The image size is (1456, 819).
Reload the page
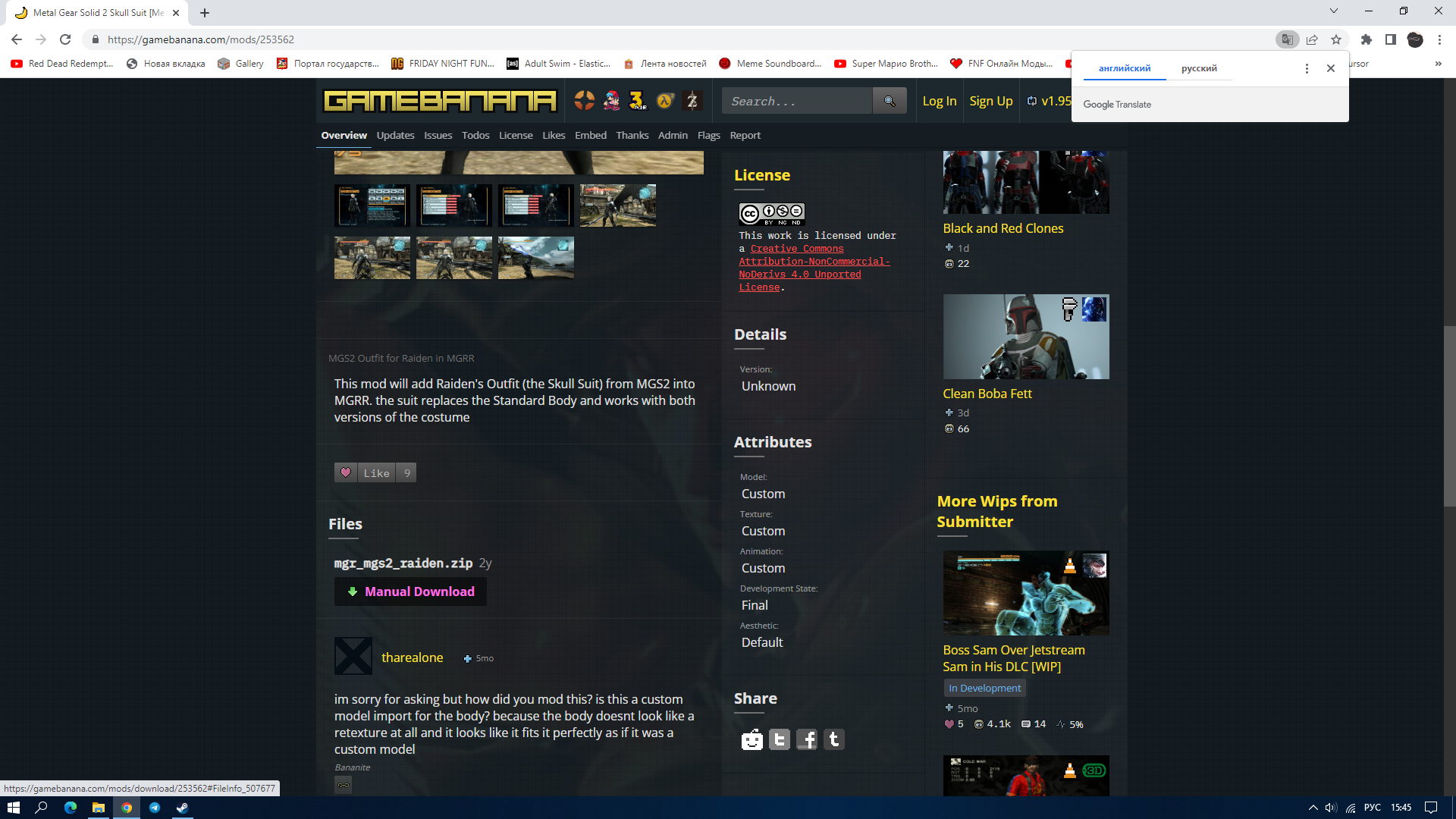coord(65,39)
